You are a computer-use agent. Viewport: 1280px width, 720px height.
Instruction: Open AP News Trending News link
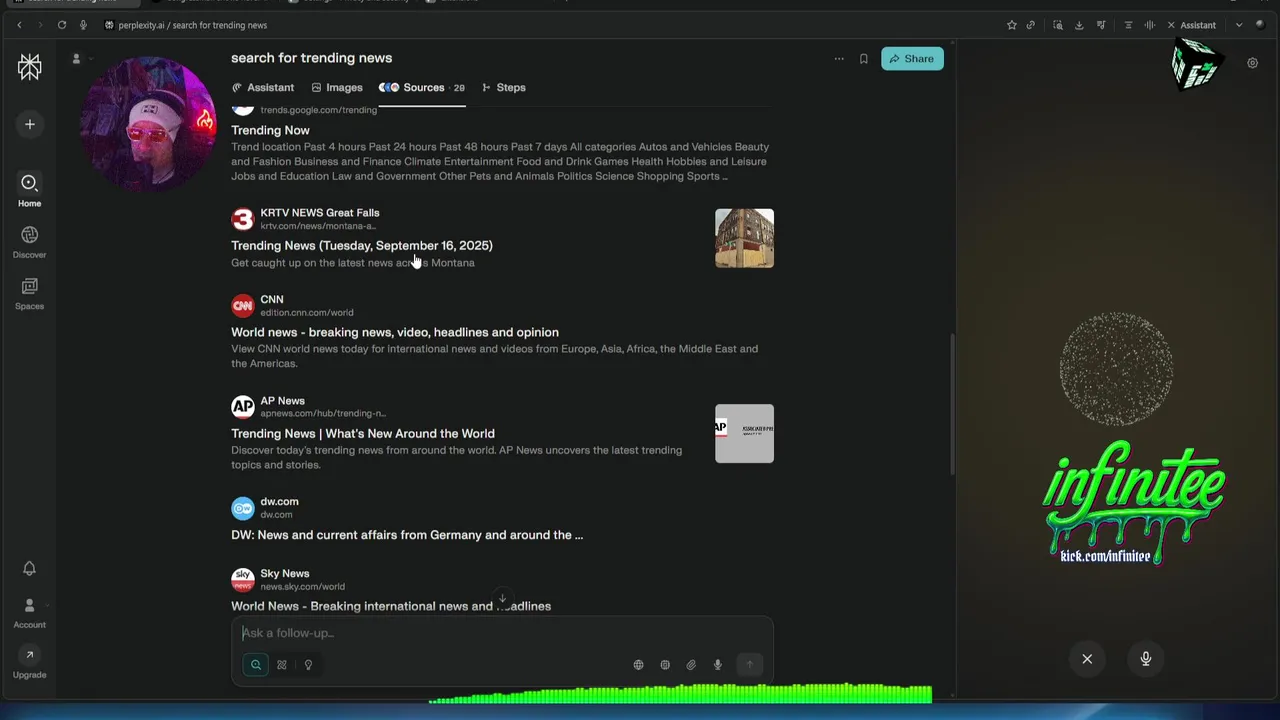point(363,433)
